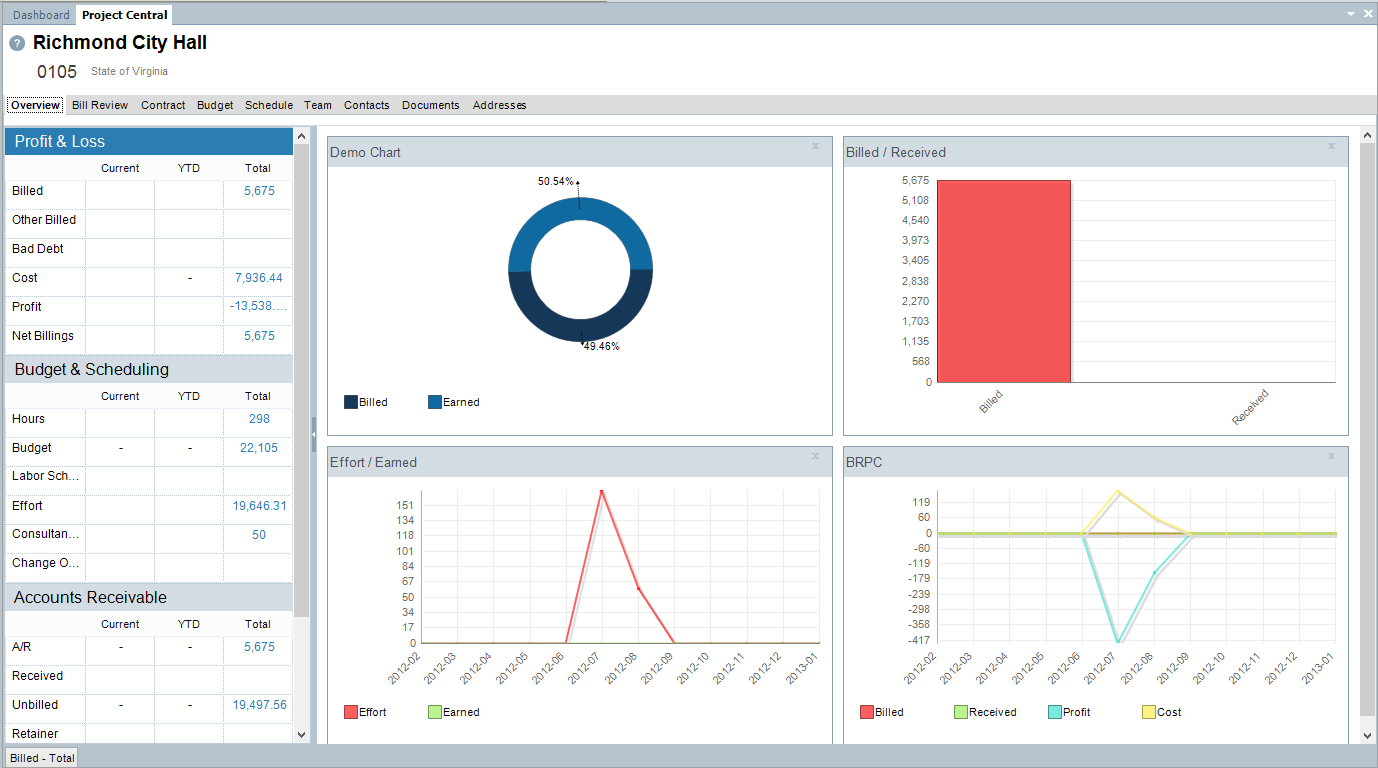Toggle Billed legend swatch in Demo Chart
The image size is (1378, 768).
click(x=351, y=402)
